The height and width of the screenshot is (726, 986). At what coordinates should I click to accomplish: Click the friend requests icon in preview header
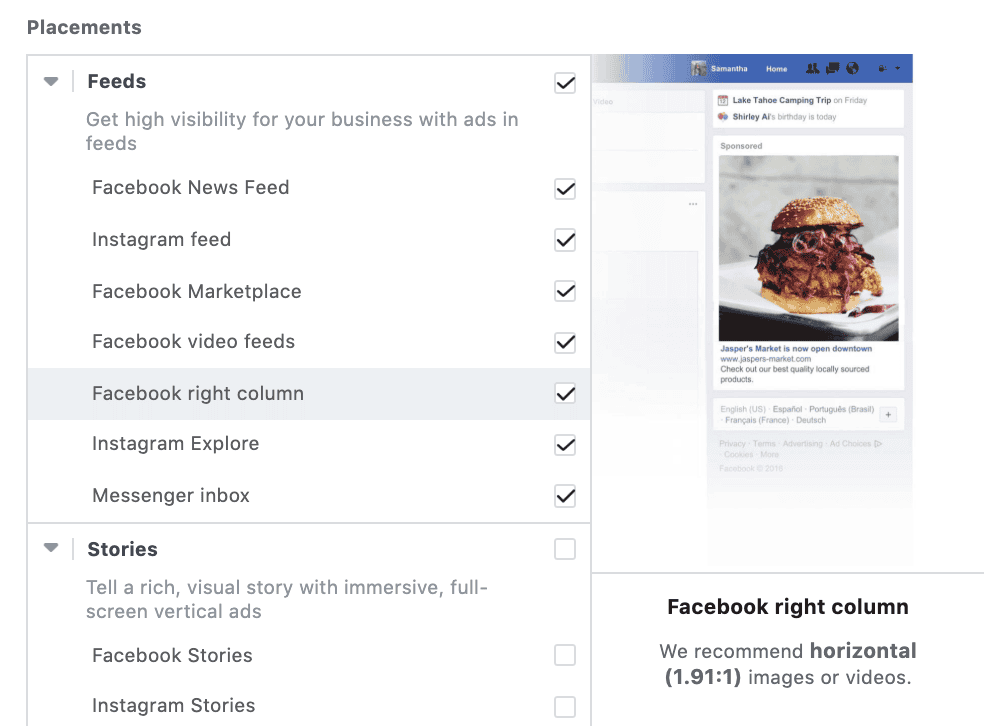(x=812, y=69)
